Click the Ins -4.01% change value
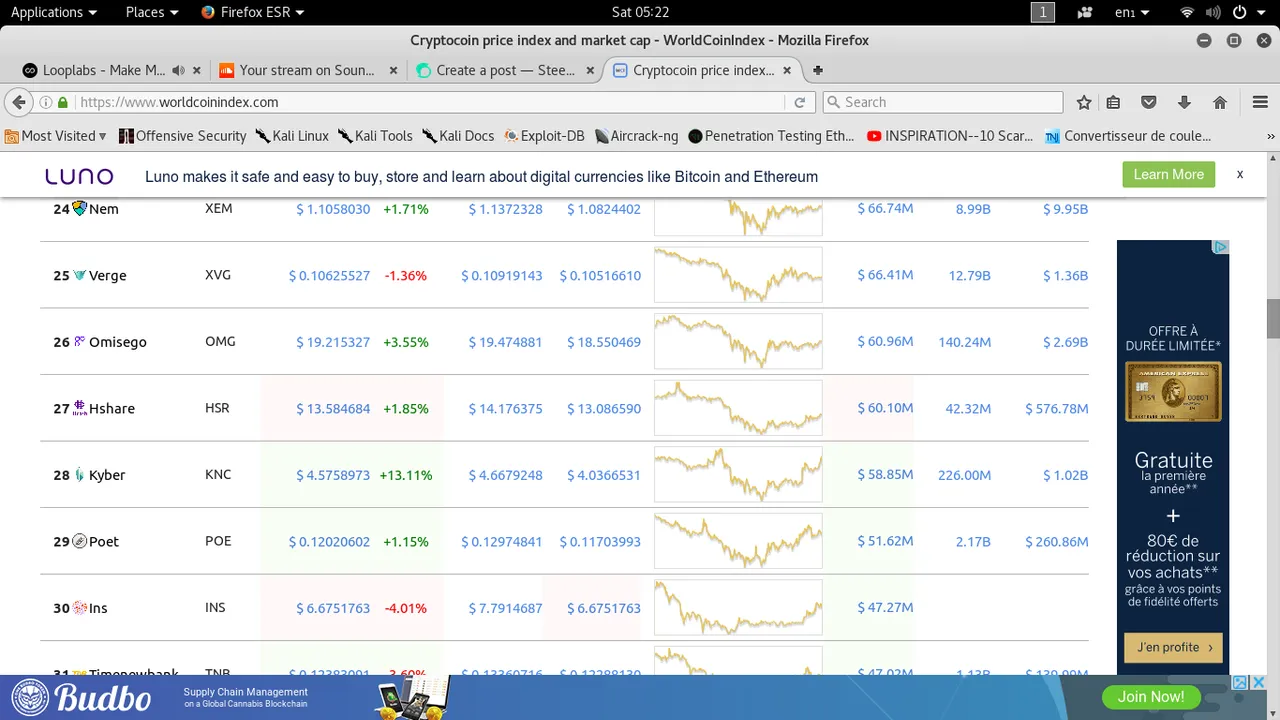 406,608
